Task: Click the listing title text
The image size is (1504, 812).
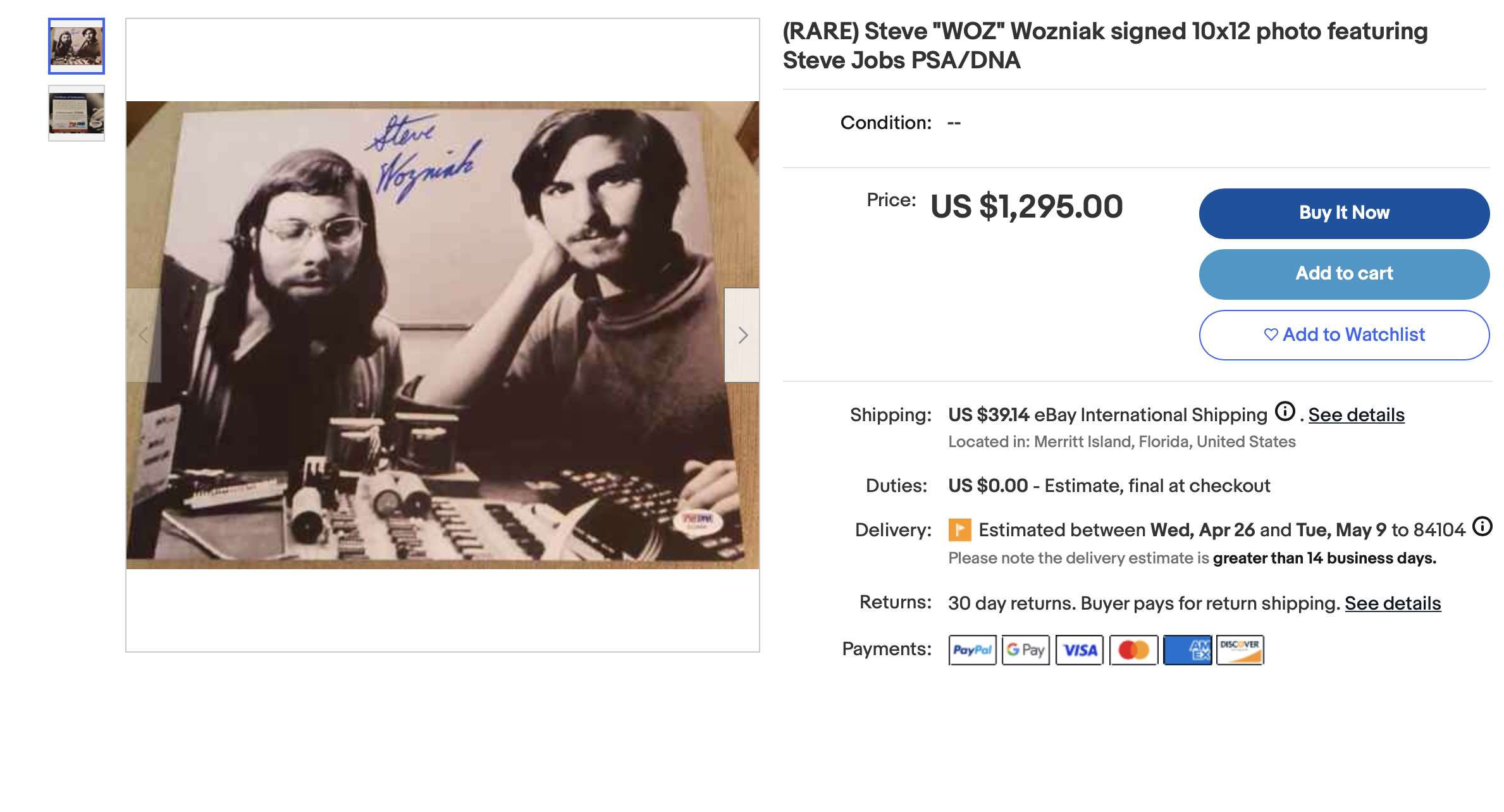Action: tap(1104, 46)
